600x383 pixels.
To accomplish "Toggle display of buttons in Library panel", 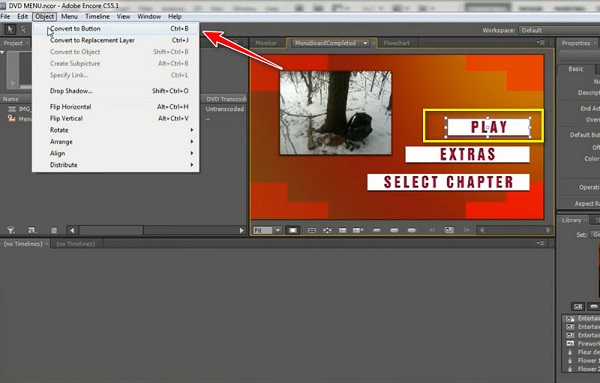I will pos(593,306).
